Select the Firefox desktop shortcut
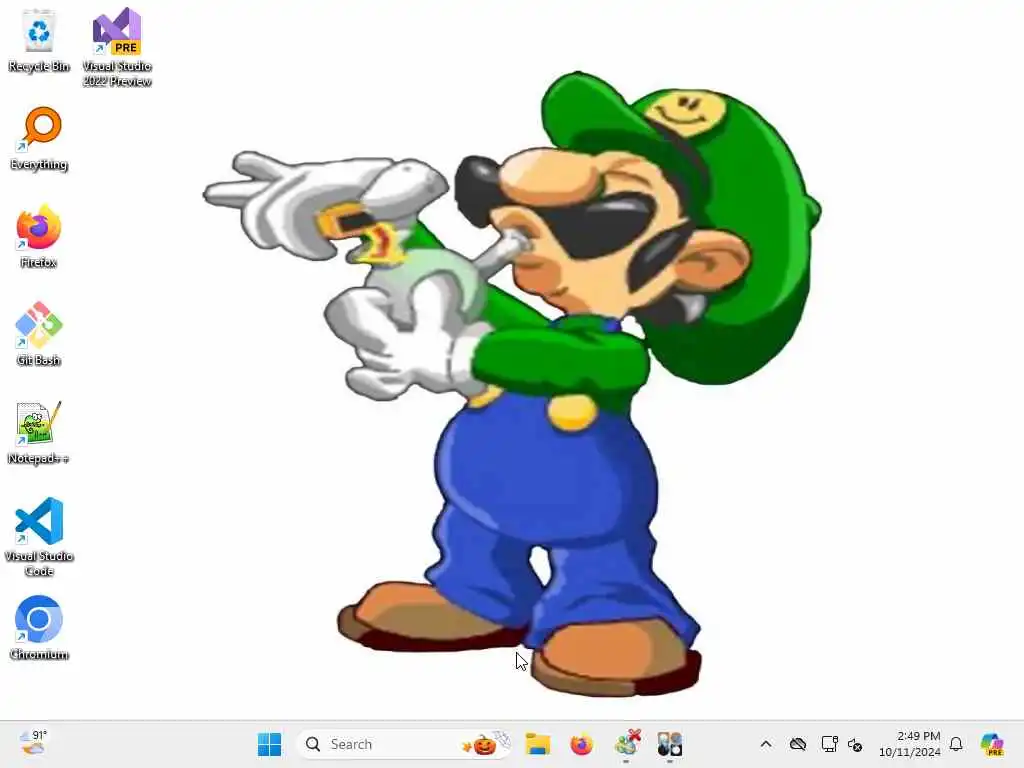 [x=39, y=236]
